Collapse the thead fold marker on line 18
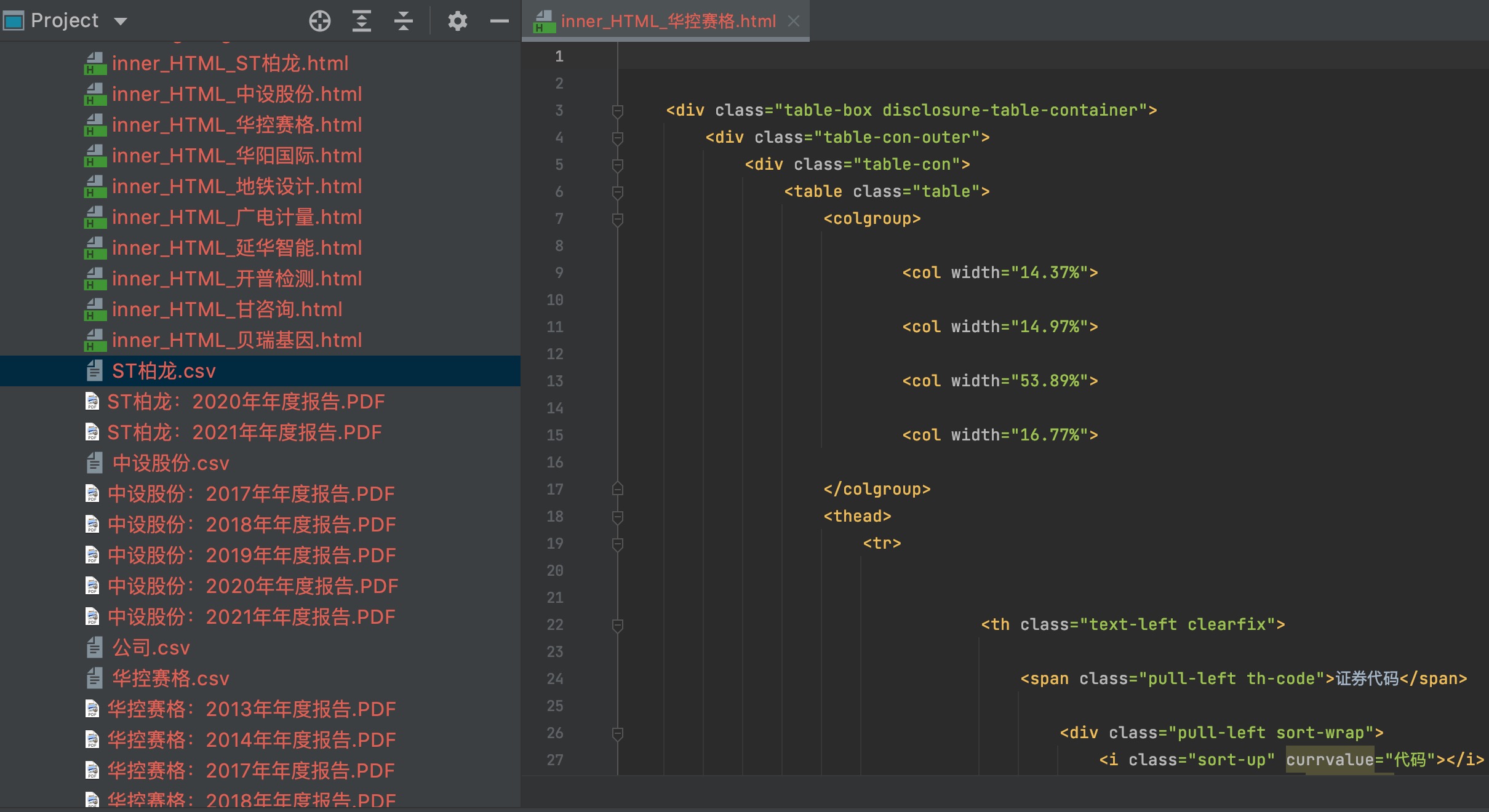 click(x=618, y=517)
